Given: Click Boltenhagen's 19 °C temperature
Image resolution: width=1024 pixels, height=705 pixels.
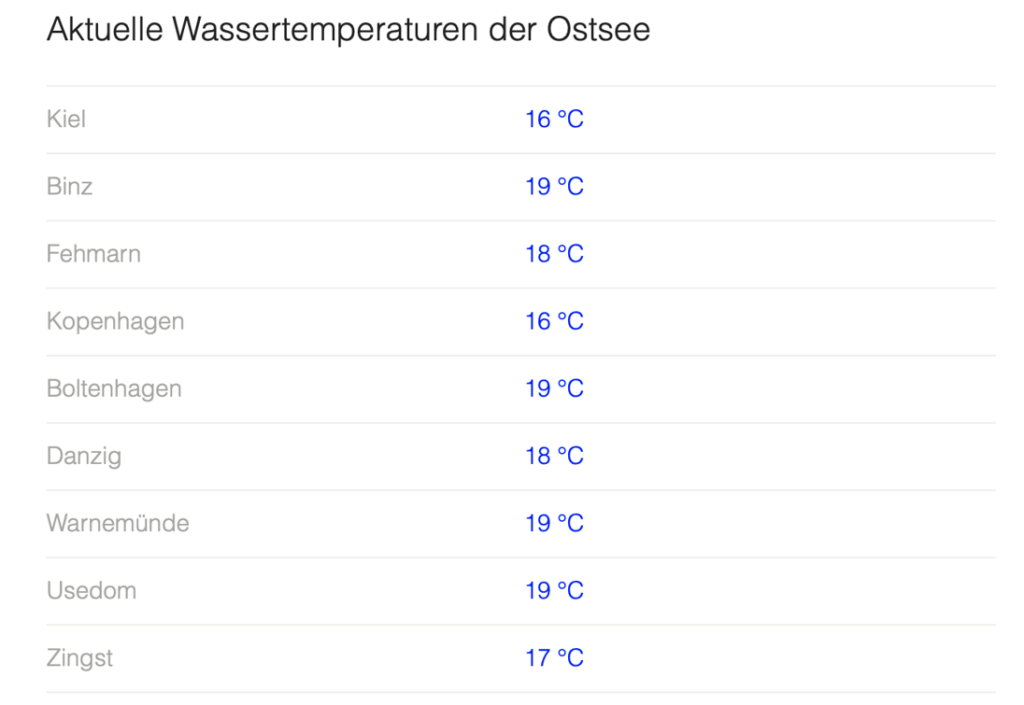Looking at the screenshot, I should point(554,388).
